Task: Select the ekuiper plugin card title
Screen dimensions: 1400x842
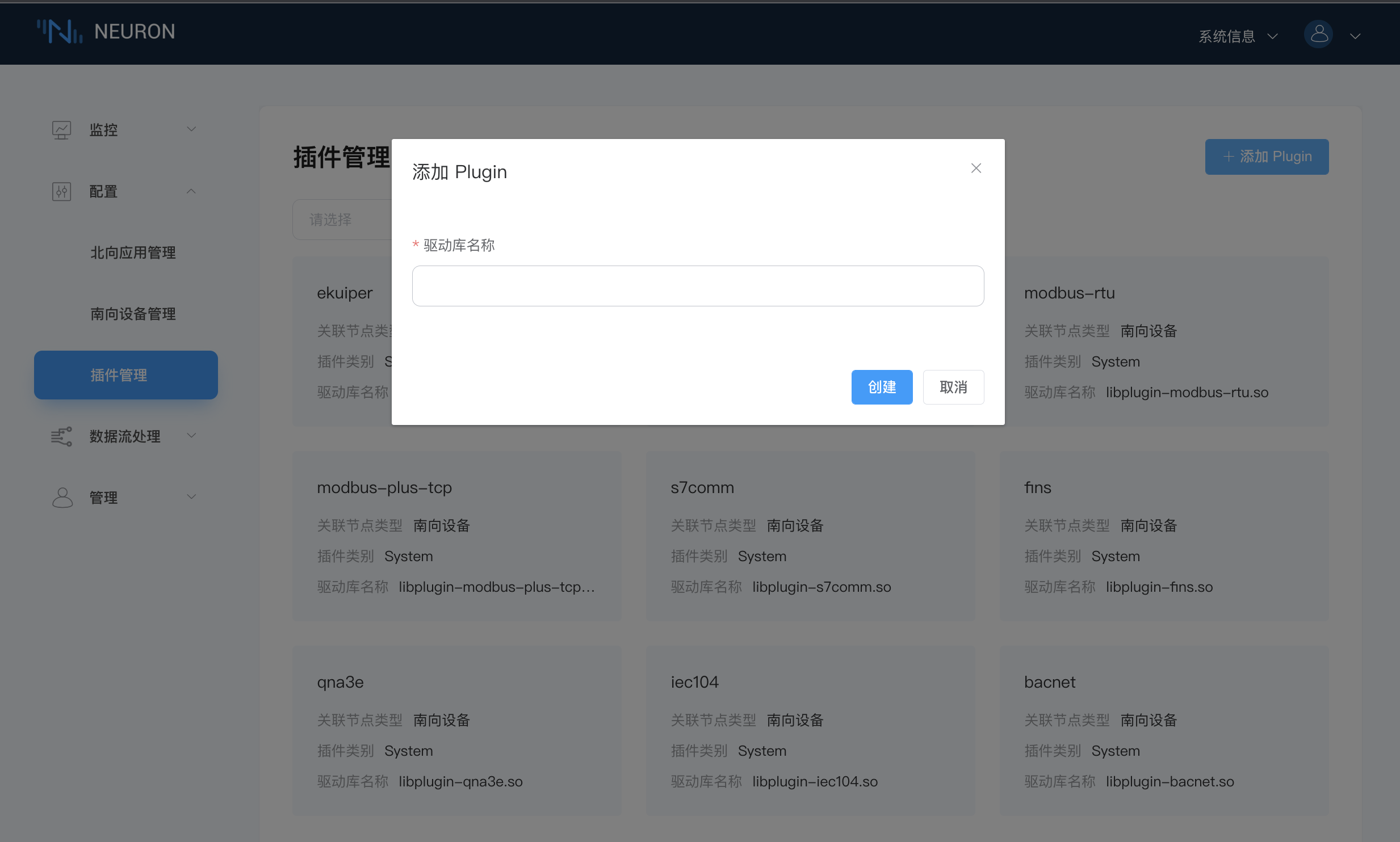Action: (345, 293)
